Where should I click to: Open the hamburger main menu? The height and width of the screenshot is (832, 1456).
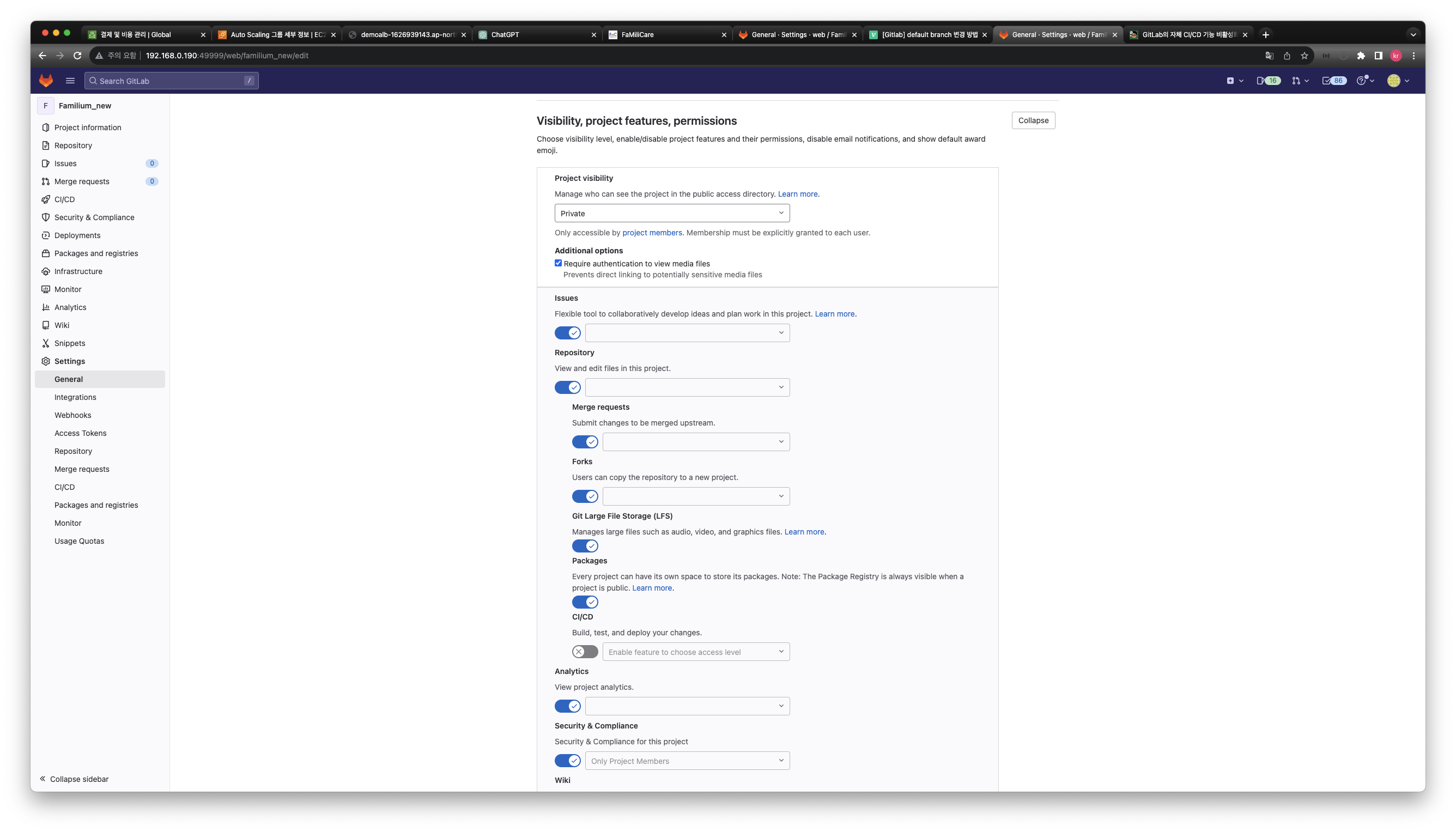(70, 81)
